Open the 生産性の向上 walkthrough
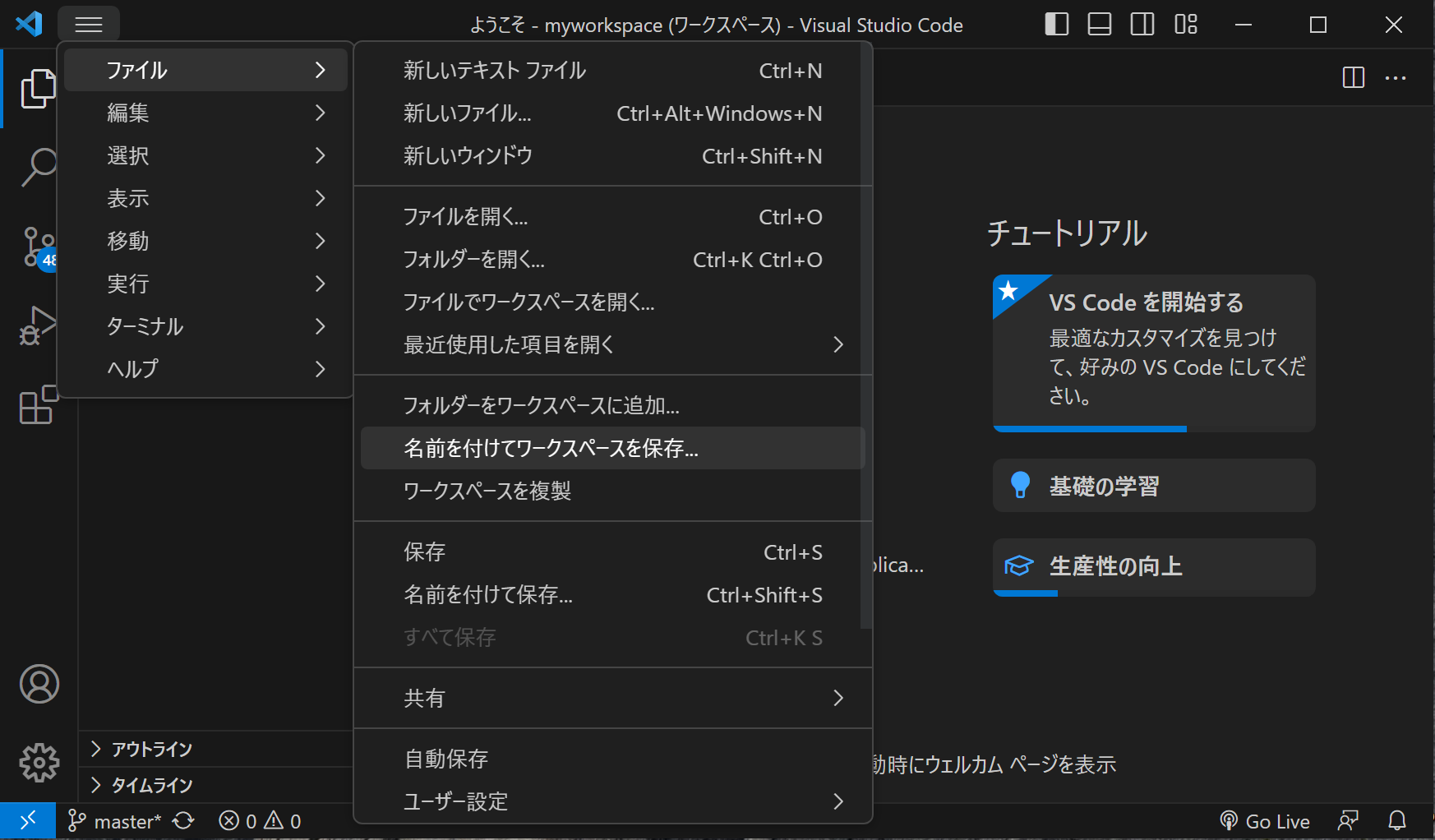The image size is (1435, 840). click(1154, 567)
